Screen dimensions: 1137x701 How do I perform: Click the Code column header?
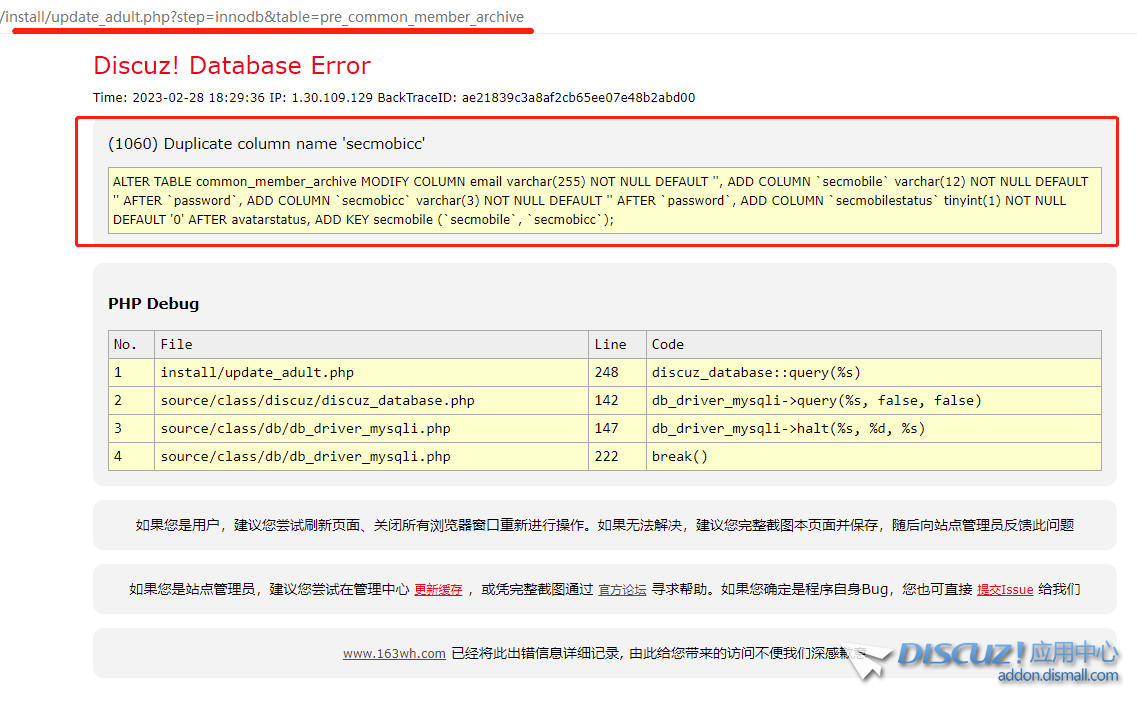[667, 344]
